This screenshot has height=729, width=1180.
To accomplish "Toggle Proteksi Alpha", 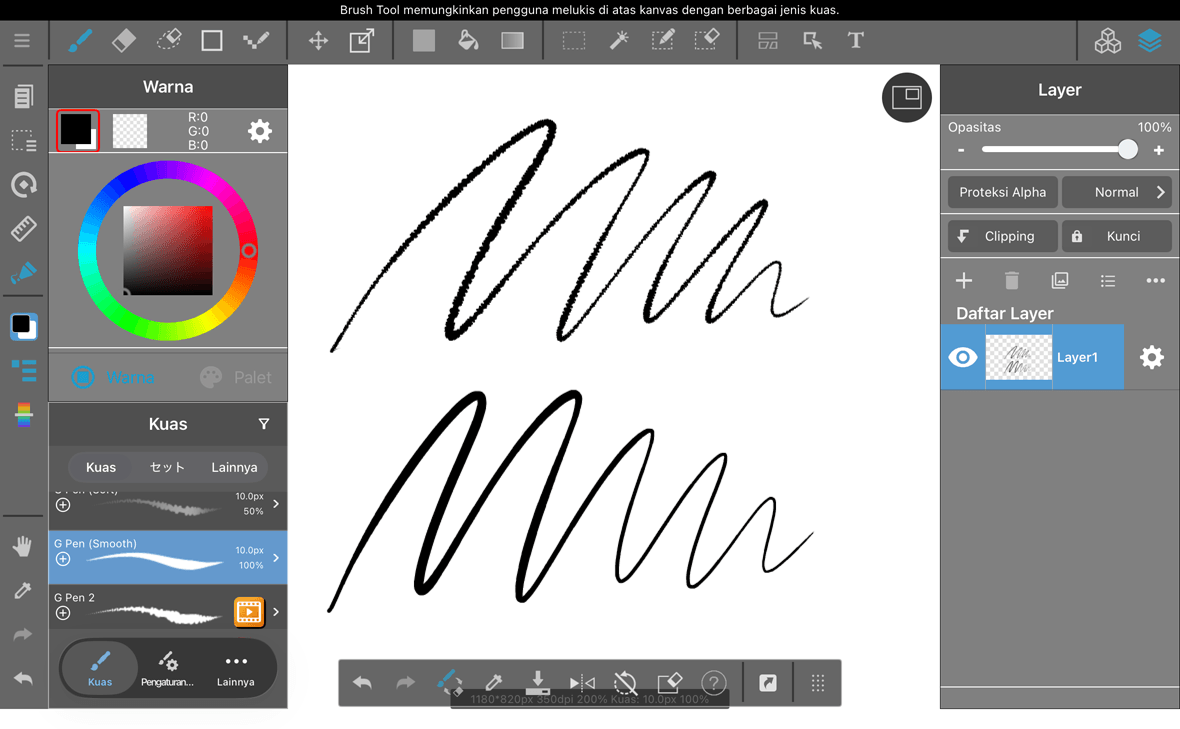I will tap(1002, 192).
